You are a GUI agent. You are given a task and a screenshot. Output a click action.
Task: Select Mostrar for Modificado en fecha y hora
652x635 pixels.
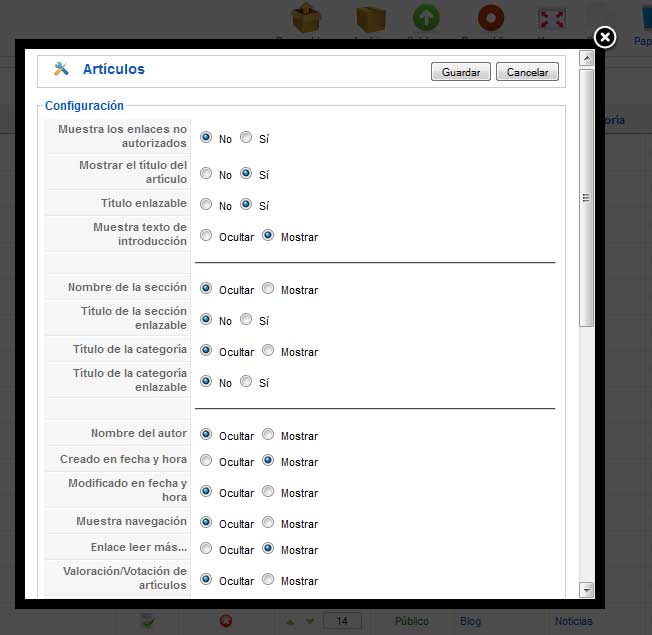[268, 491]
